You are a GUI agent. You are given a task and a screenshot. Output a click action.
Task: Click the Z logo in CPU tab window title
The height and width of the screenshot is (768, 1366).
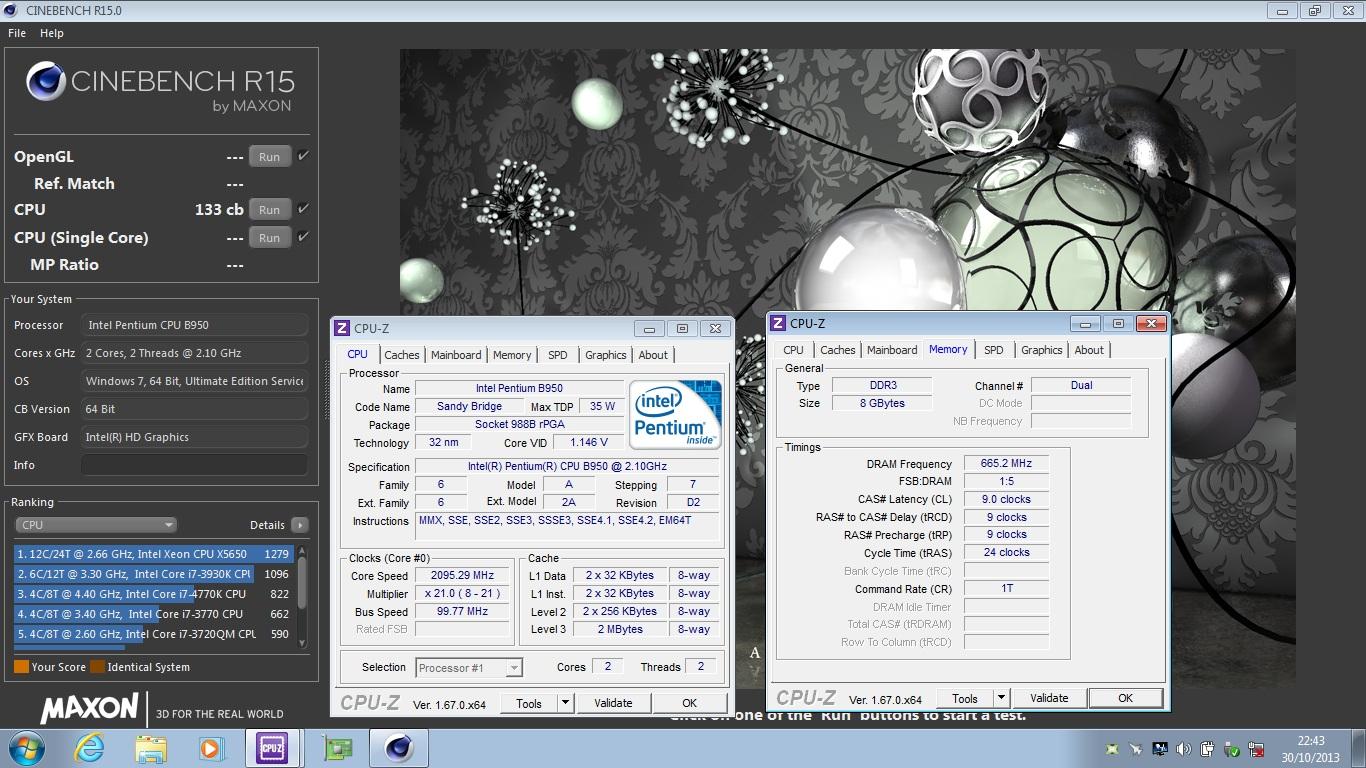[x=342, y=328]
